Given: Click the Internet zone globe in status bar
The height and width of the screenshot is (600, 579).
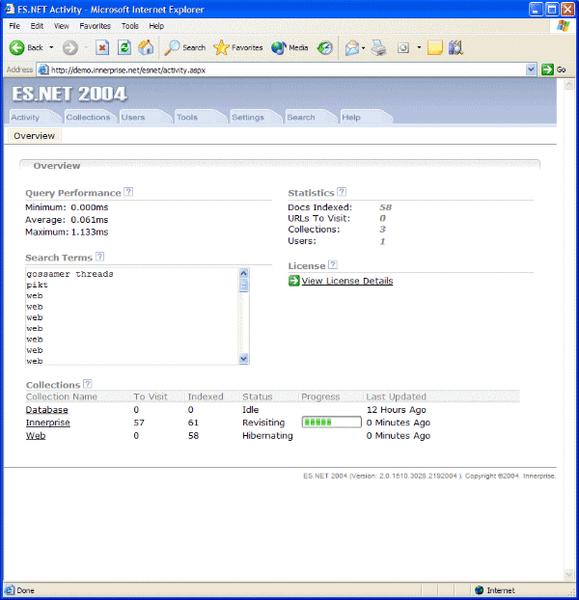Looking at the screenshot, I should 479,590.
